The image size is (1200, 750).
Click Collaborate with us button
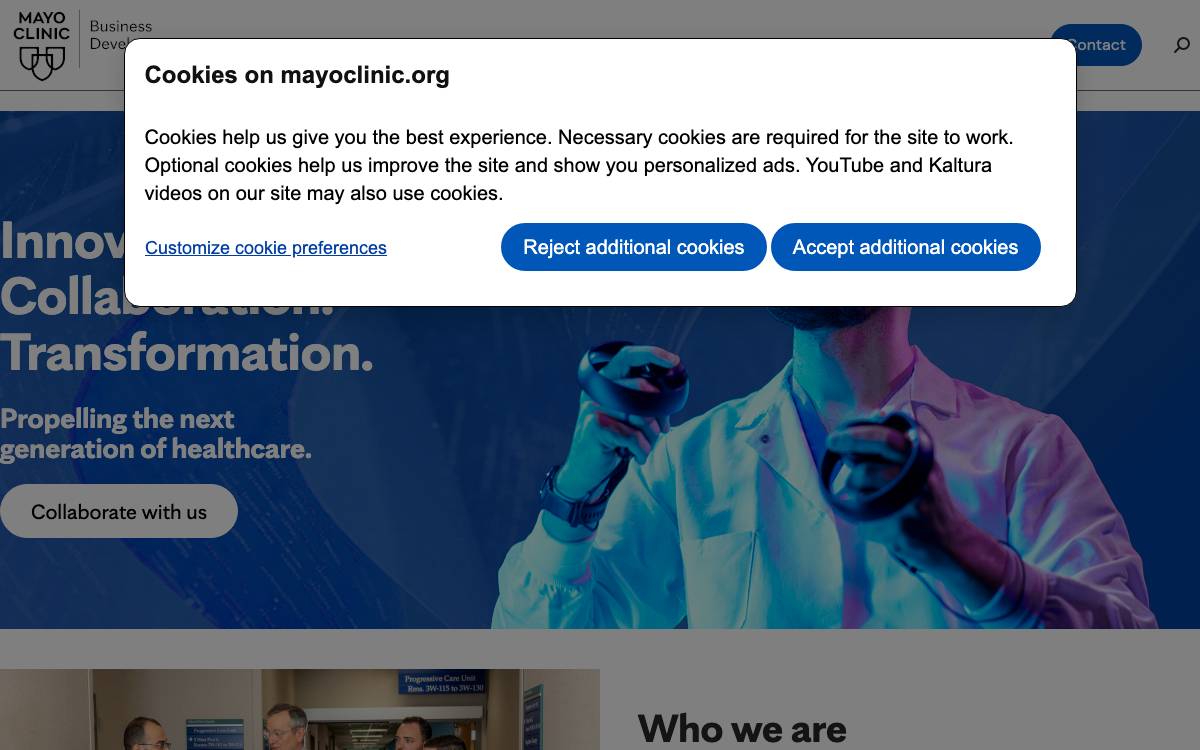tap(119, 511)
